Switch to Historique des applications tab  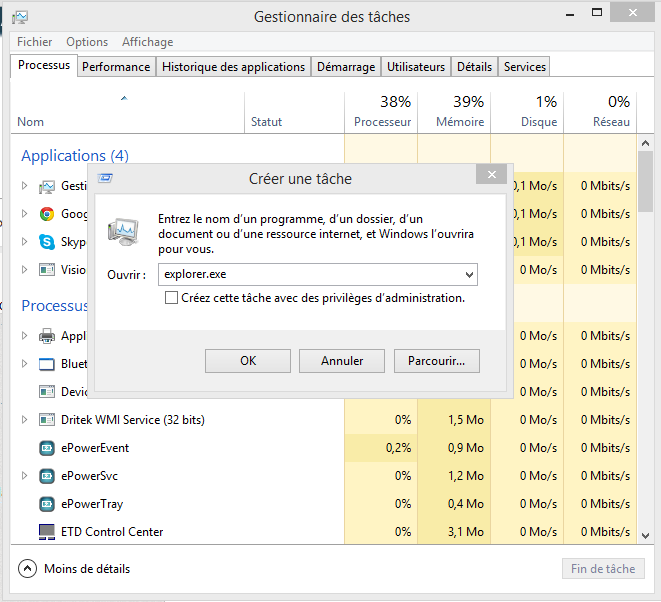pos(234,67)
